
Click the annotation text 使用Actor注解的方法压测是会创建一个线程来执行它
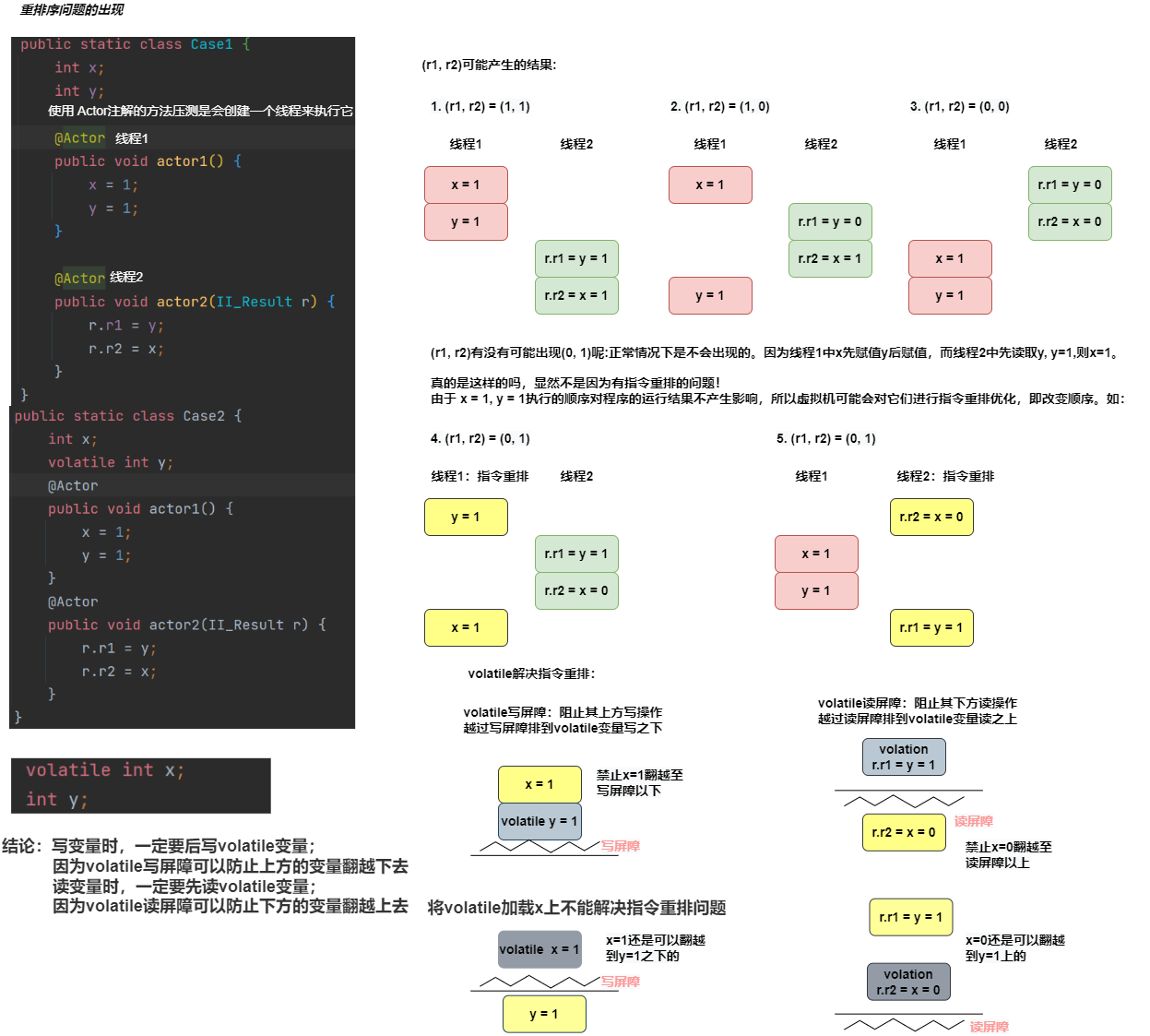click(x=200, y=111)
